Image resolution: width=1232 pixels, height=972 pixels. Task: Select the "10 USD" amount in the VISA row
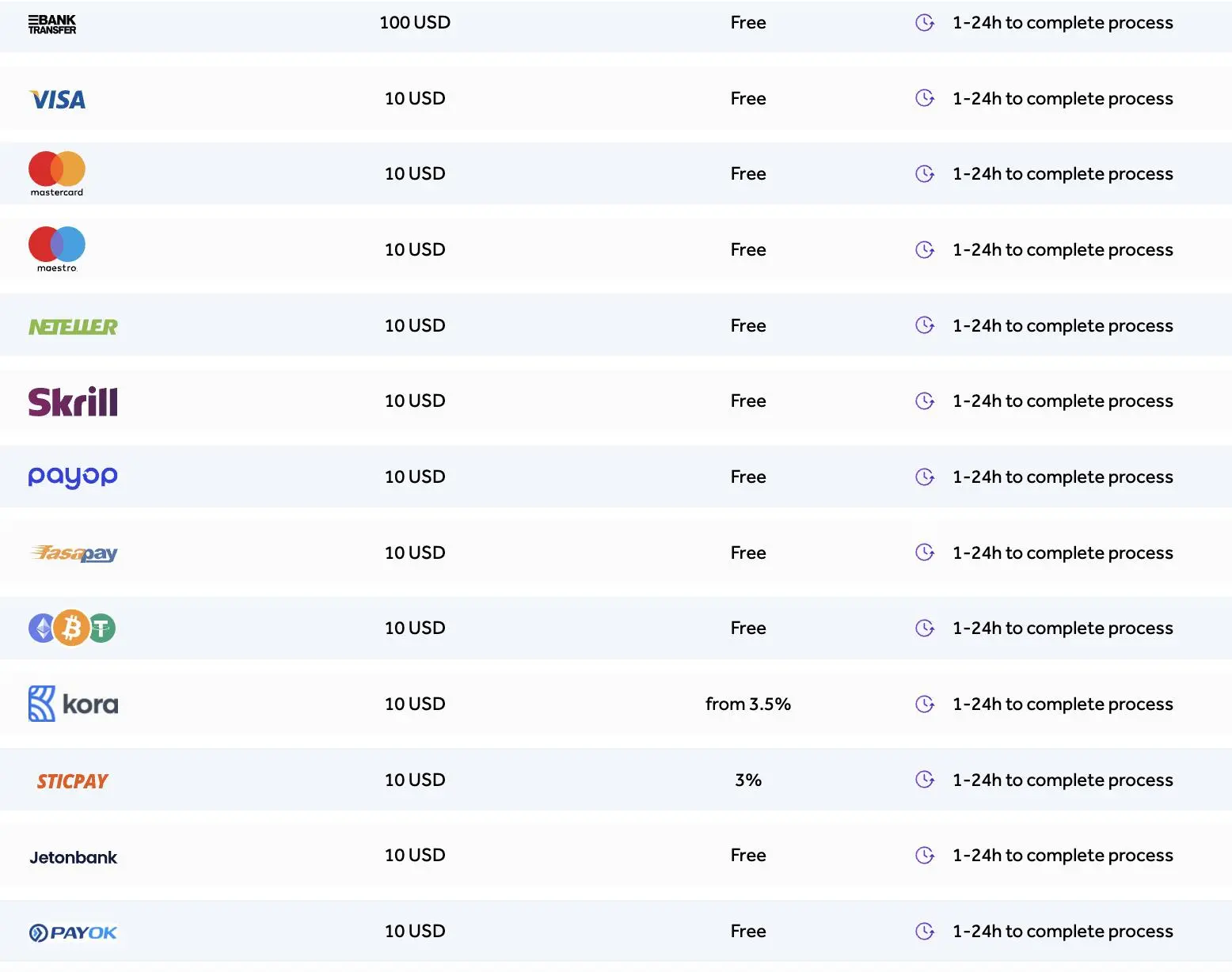coord(415,98)
